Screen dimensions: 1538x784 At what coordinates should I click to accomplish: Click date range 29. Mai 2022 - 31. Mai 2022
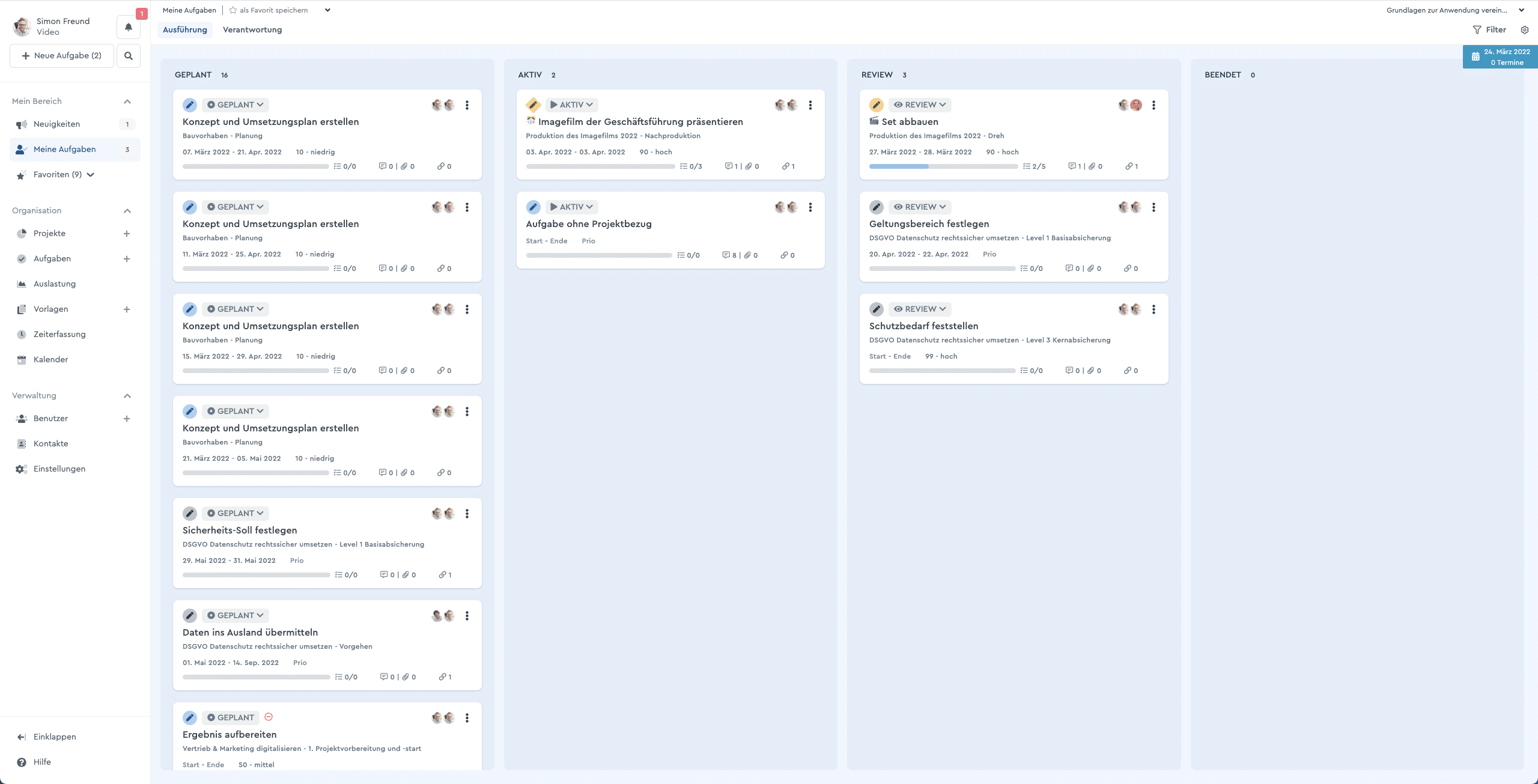(229, 561)
